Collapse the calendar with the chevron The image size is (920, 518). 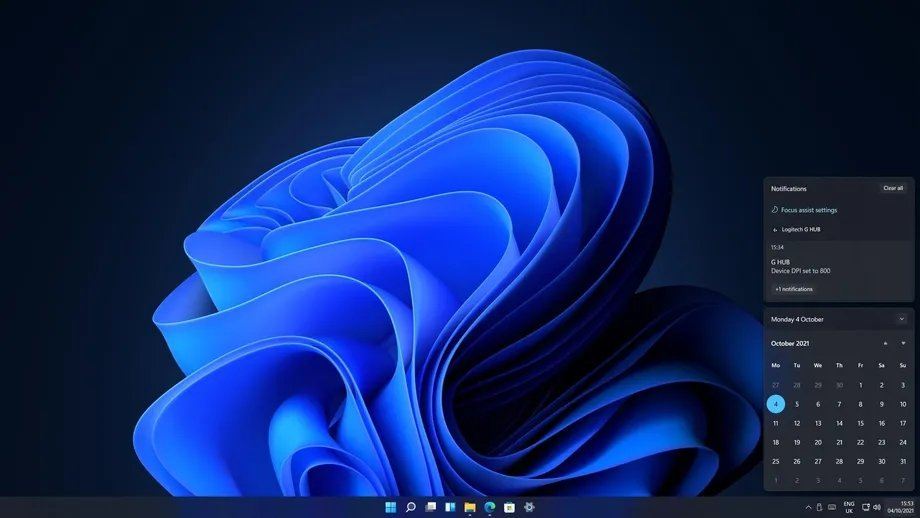(901, 319)
